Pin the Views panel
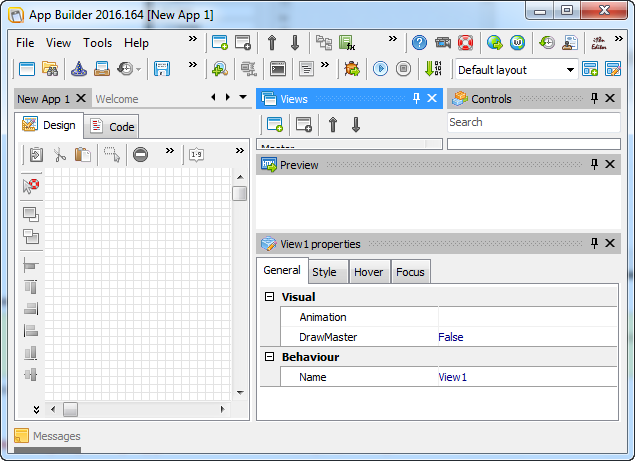The width and height of the screenshot is (635, 461). [417, 98]
